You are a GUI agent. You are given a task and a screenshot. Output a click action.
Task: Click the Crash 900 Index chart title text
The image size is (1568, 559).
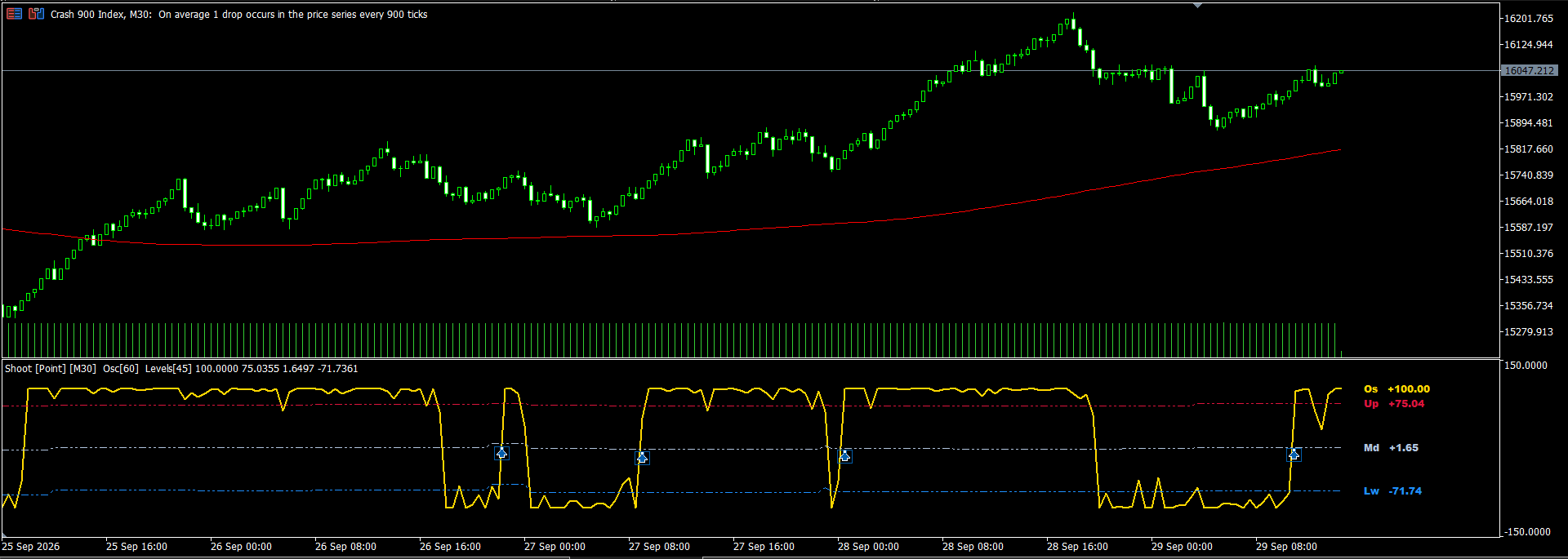[x=88, y=15]
